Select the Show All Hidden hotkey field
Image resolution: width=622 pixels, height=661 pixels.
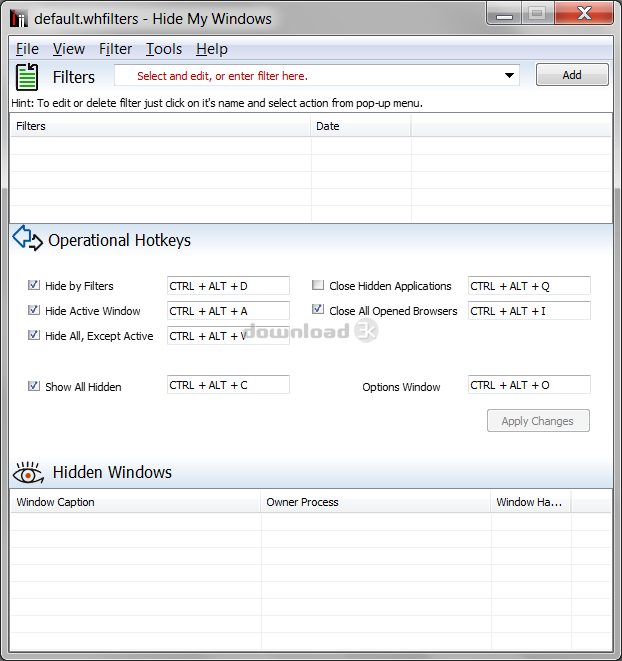tap(228, 385)
